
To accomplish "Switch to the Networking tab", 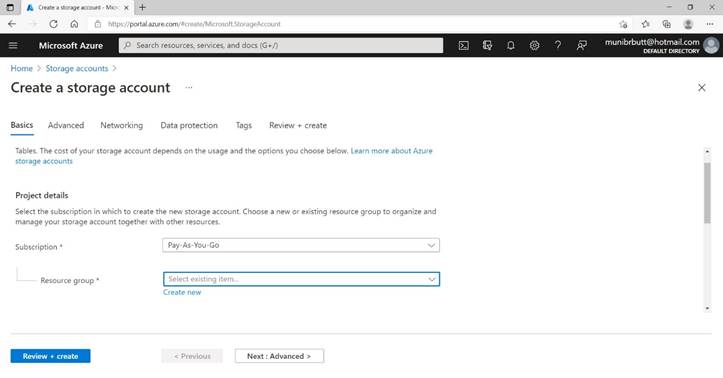I will pyautogui.click(x=122, y=125).
